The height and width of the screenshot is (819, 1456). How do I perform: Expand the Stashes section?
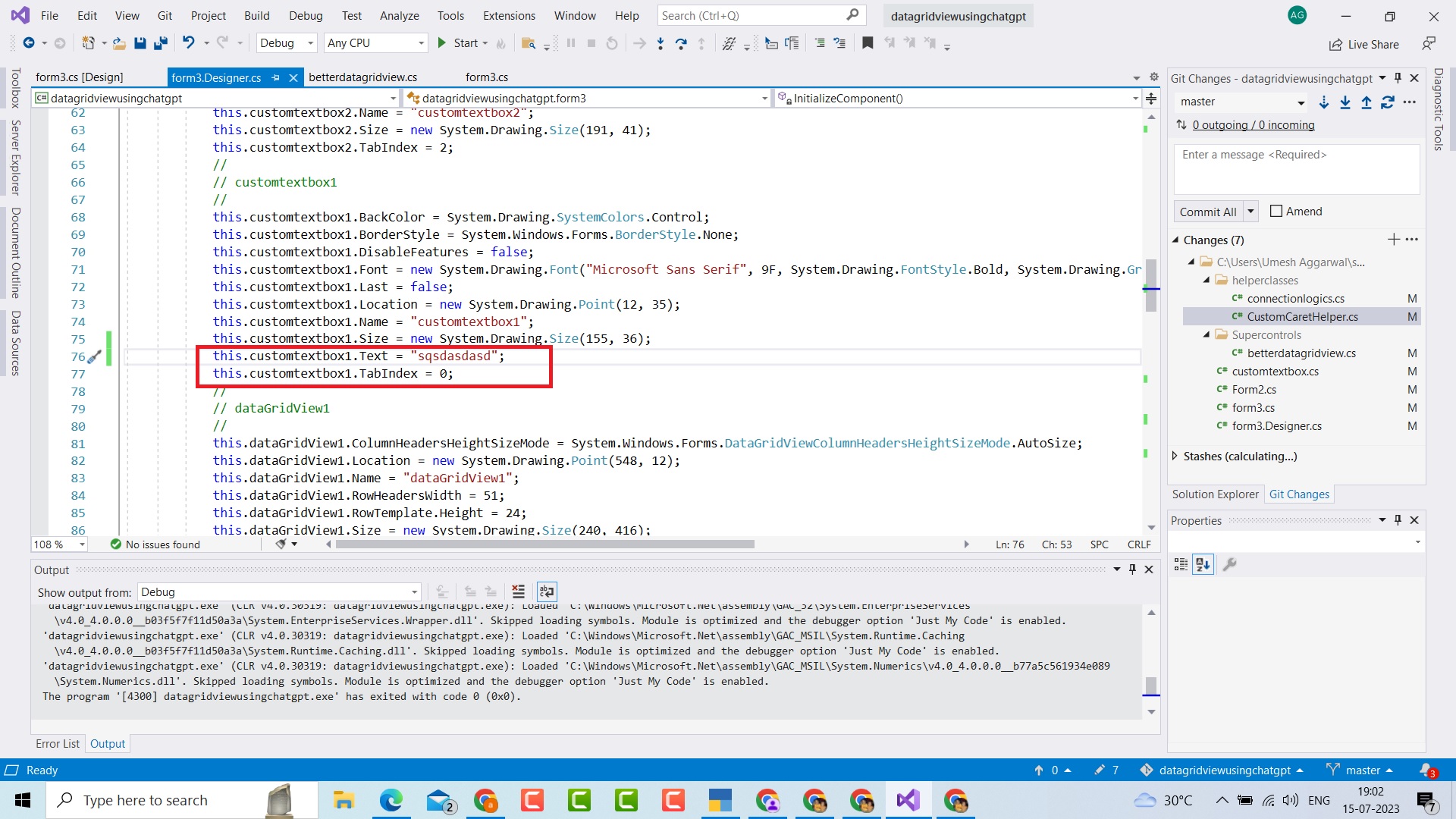pyautogui.click(x=1175, y=456)
